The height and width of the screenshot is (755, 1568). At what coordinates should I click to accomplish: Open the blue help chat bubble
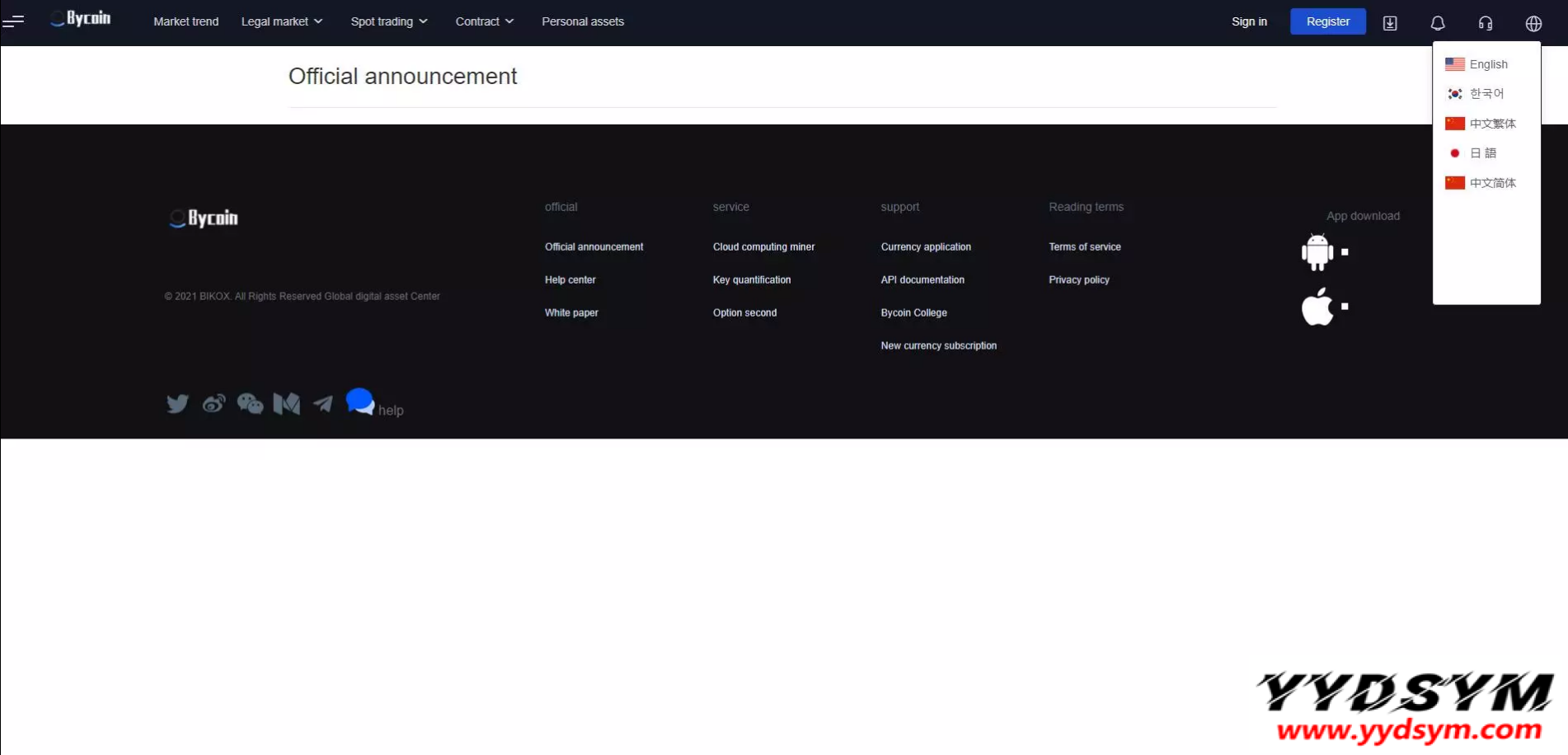360,401
